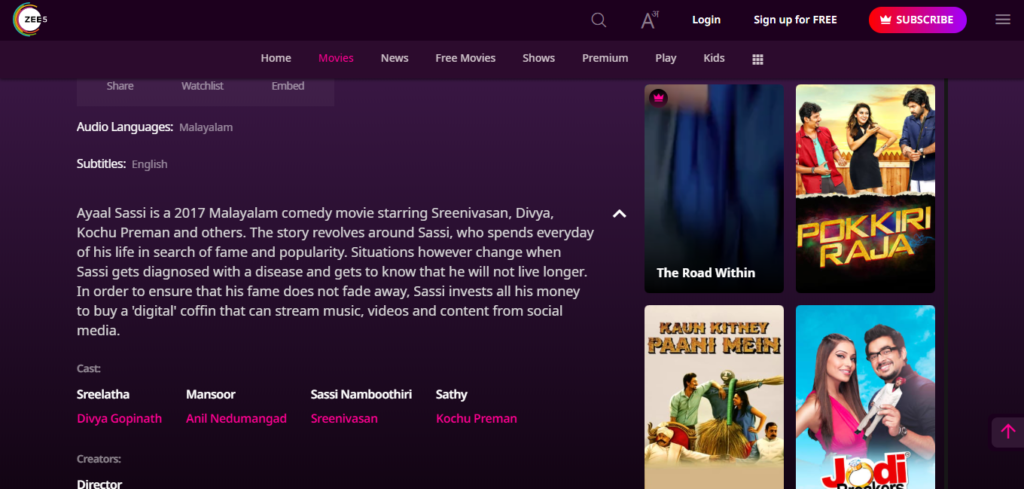Image resolution: width=1024 pixels, height=489 pixels.
Task: Switch to the Shows tab
Action: pos(539,58)
